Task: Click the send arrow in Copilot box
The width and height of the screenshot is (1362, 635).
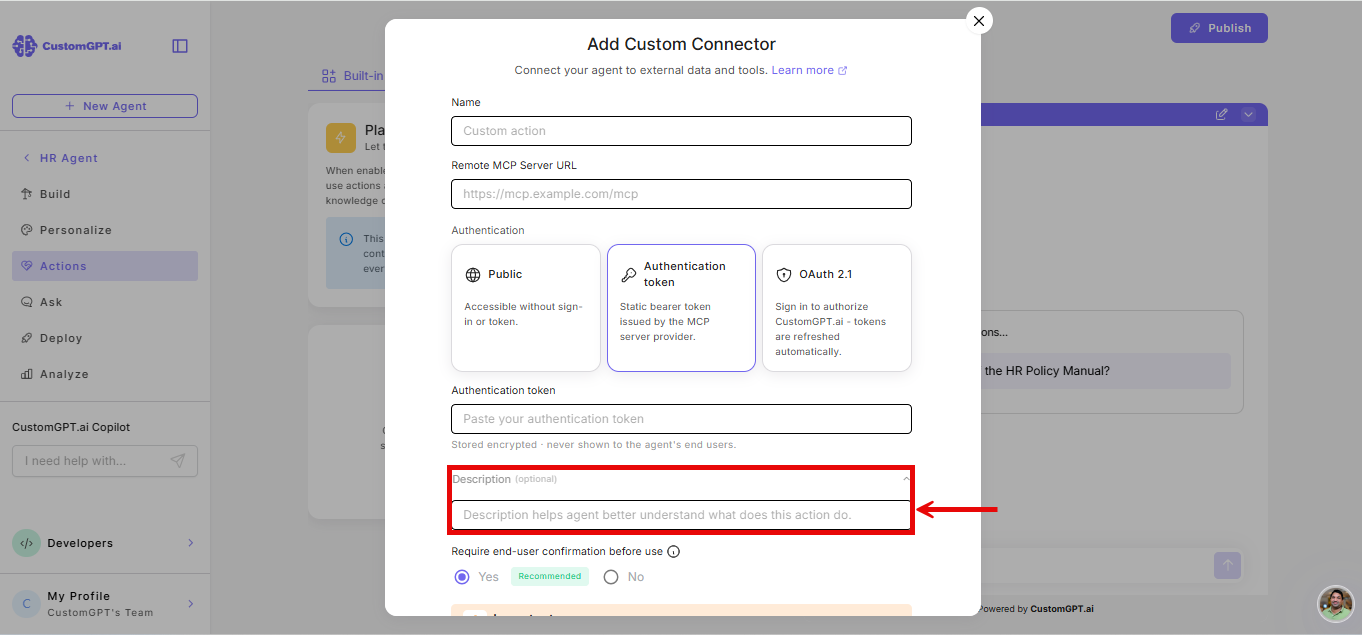Action: click(x=177, y=461)
